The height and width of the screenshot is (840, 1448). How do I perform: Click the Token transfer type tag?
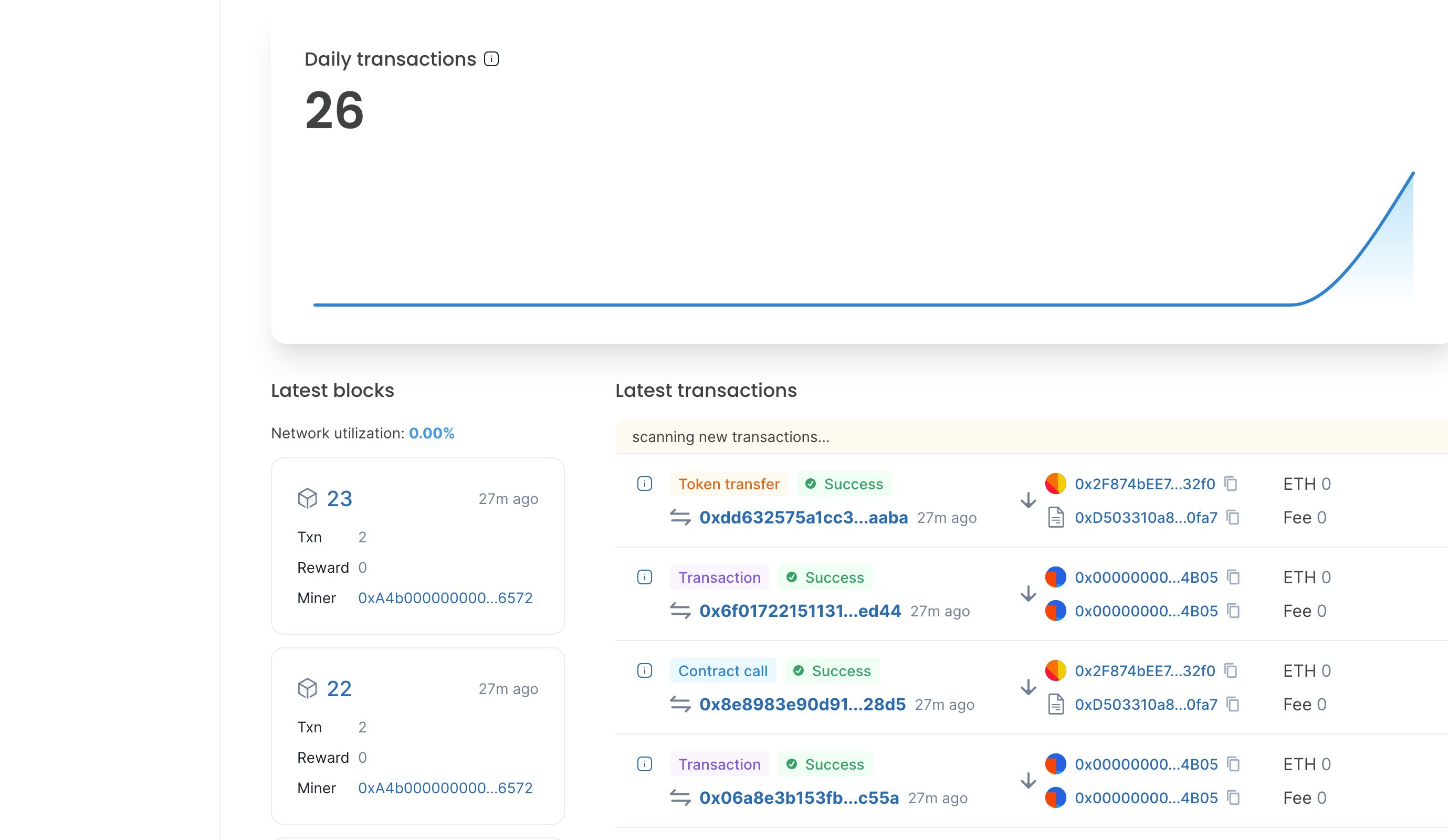pos(729,484)
